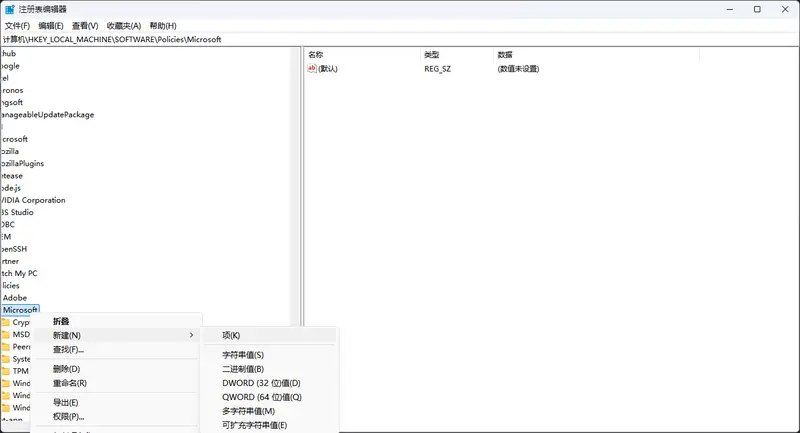Click the registry path address bar
The width and height of the screenshot is (800, 433).
(400, 39)
